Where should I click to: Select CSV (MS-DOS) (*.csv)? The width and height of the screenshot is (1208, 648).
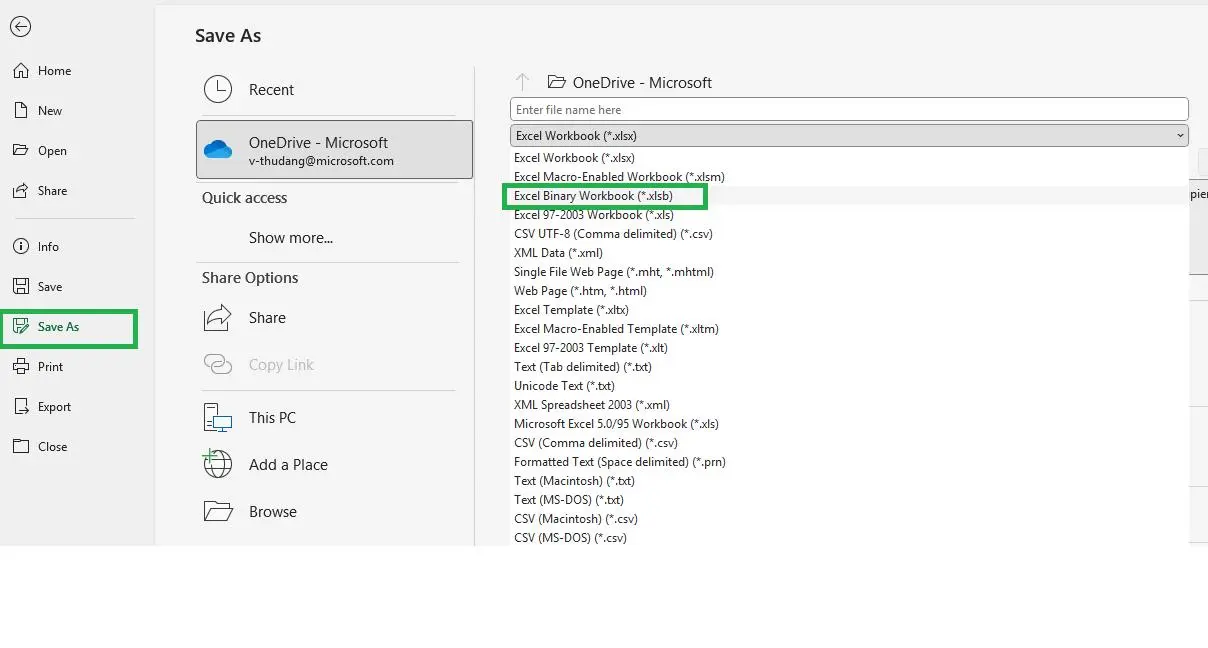[x=570, y=538]
